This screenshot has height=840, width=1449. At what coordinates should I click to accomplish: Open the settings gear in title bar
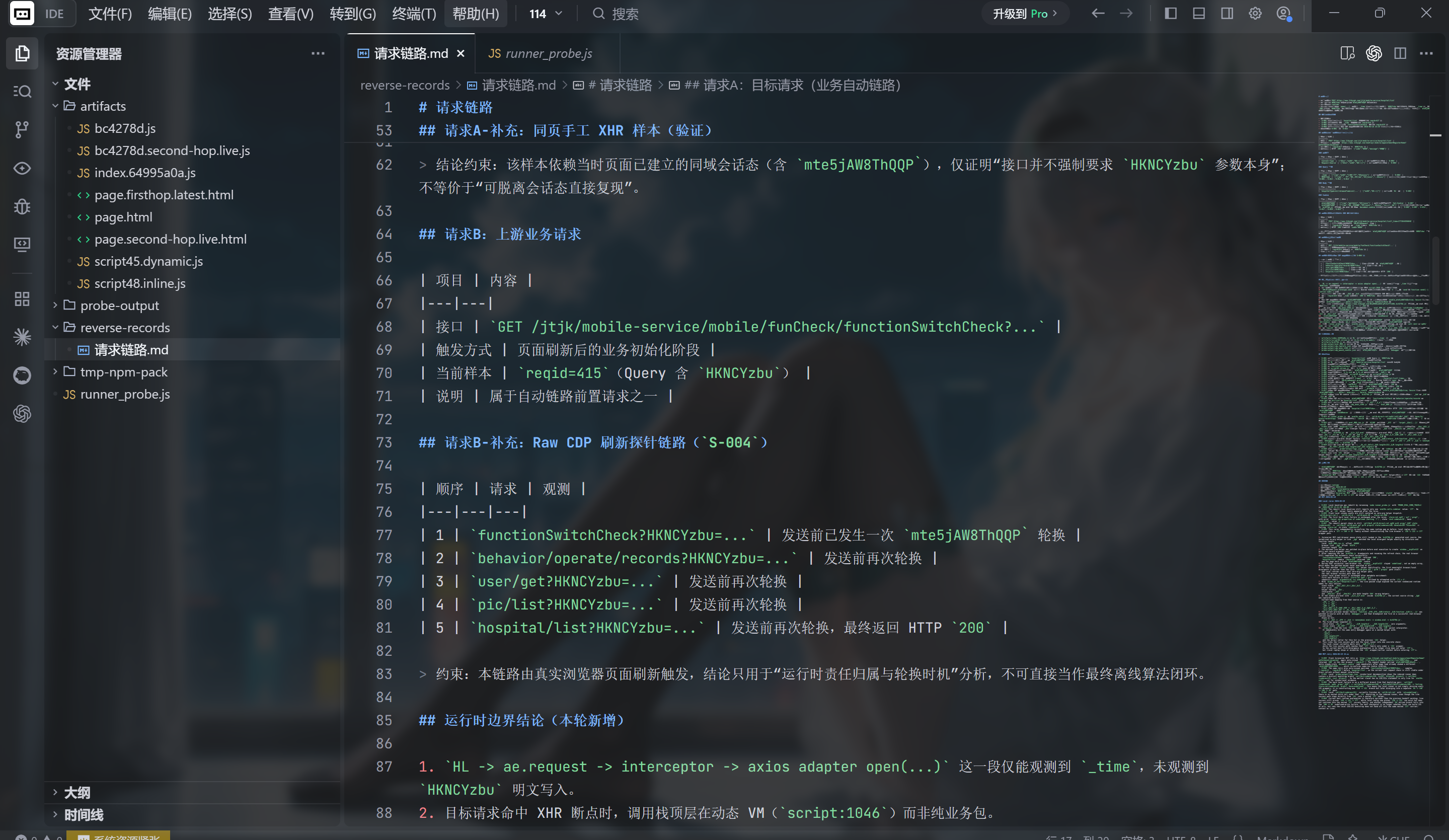click(1255, 13)
